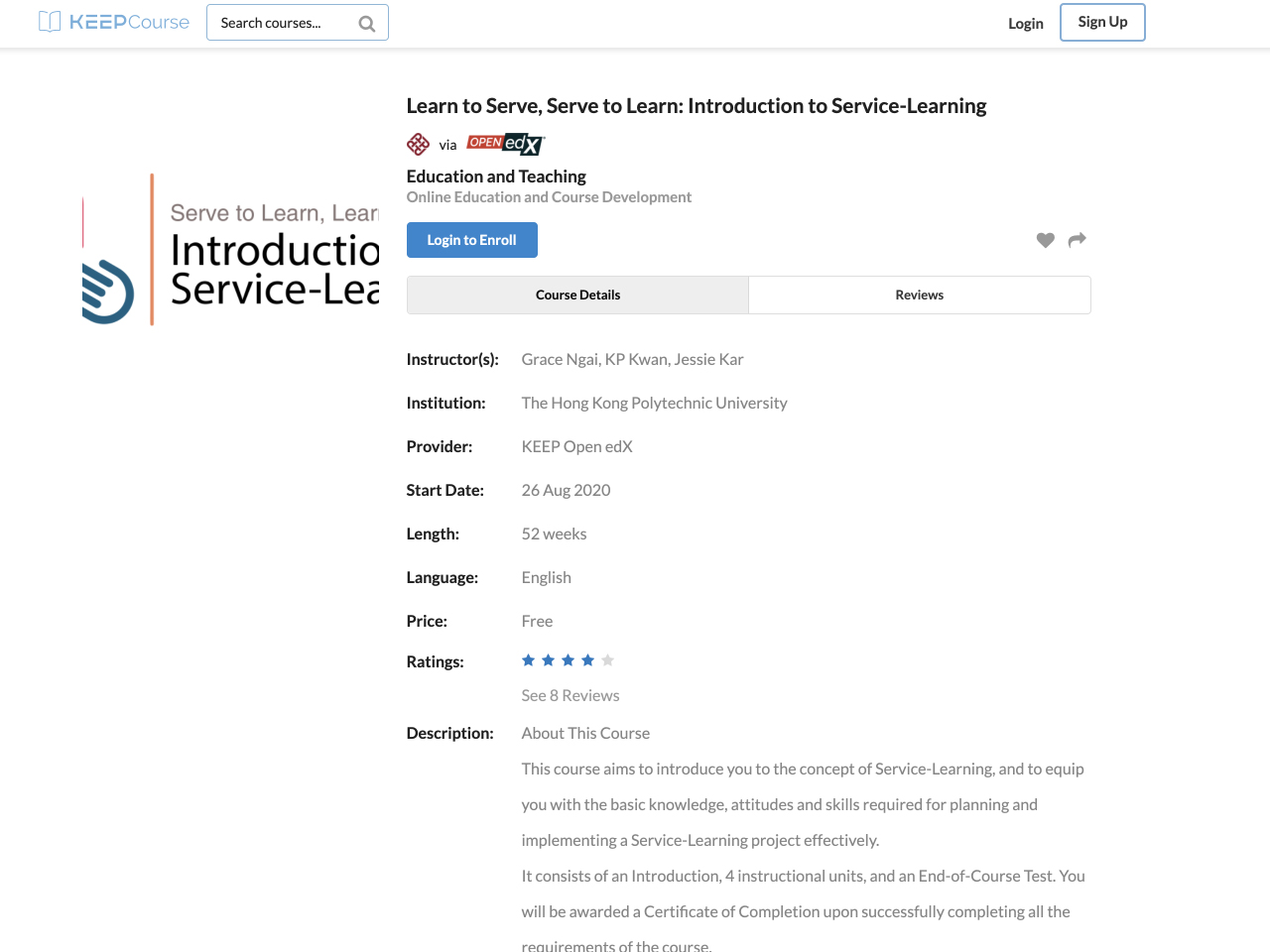Open the Login link
The height and width of the screenshot is (952, 1270).
tap(1026, 23)
